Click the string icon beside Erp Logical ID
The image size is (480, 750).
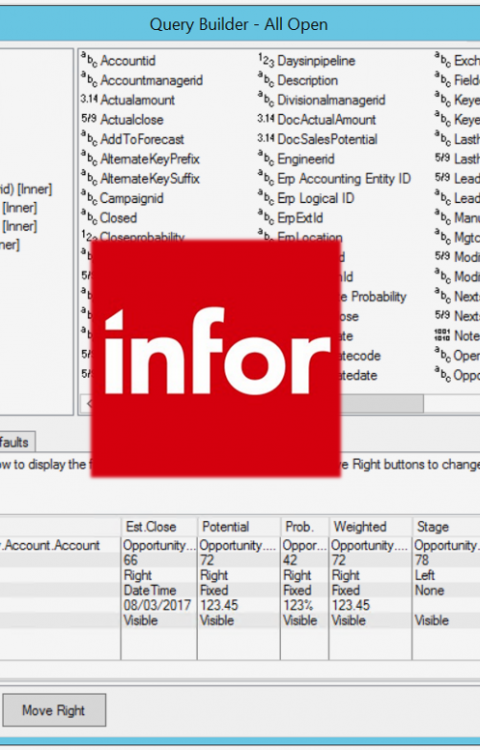[266, 198]
